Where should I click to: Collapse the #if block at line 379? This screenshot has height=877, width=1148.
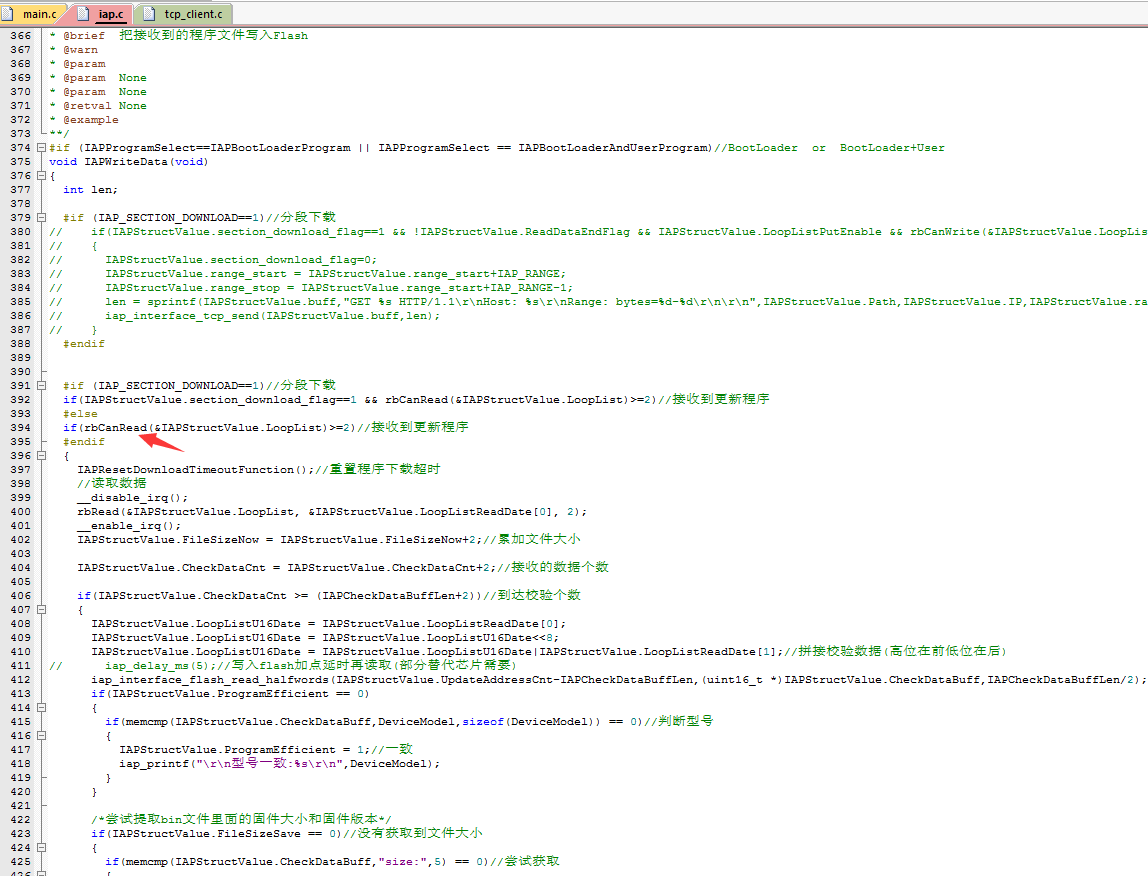coord(42,217)
